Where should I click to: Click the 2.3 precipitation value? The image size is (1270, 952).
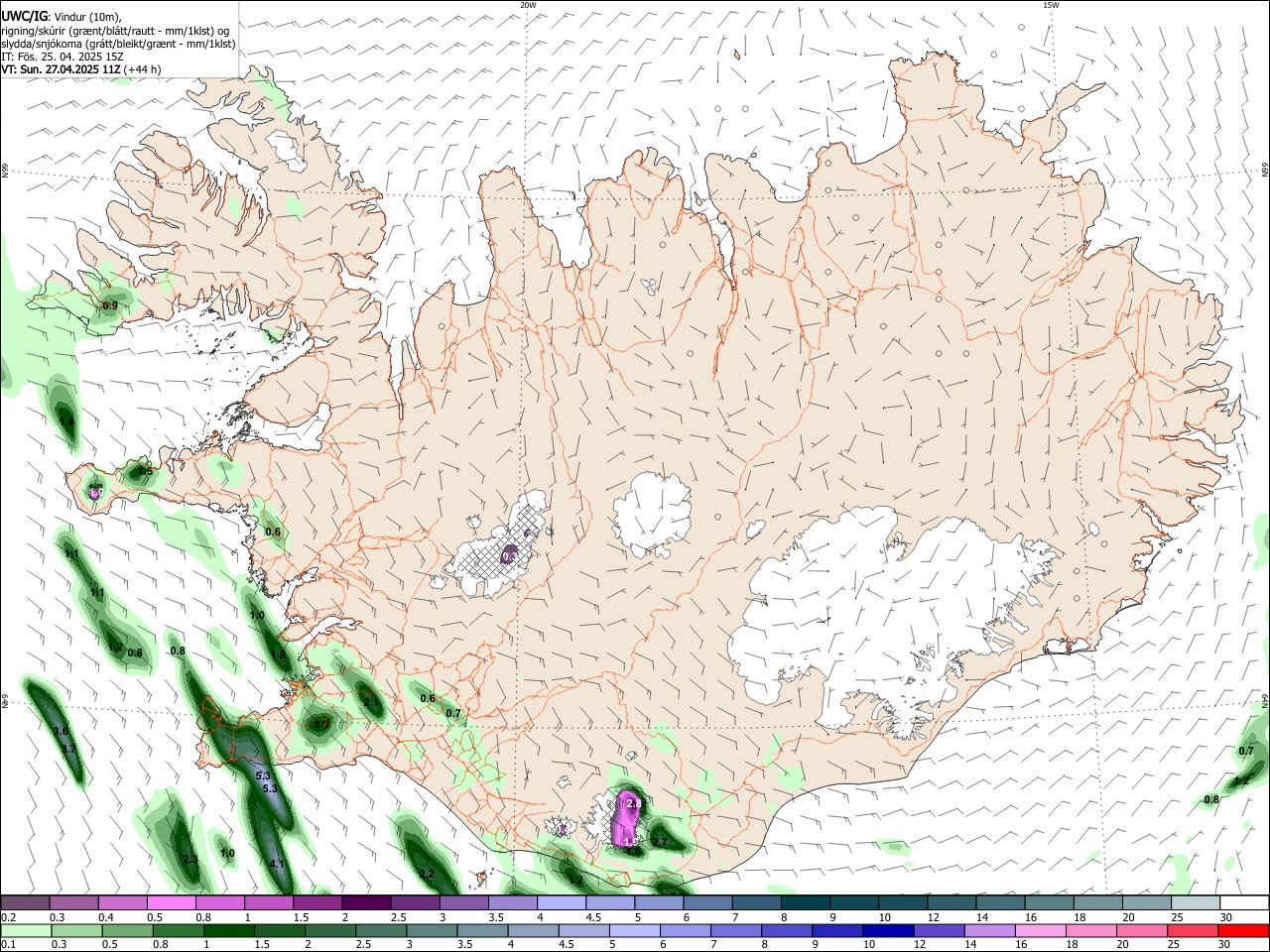tap(190, 859)
